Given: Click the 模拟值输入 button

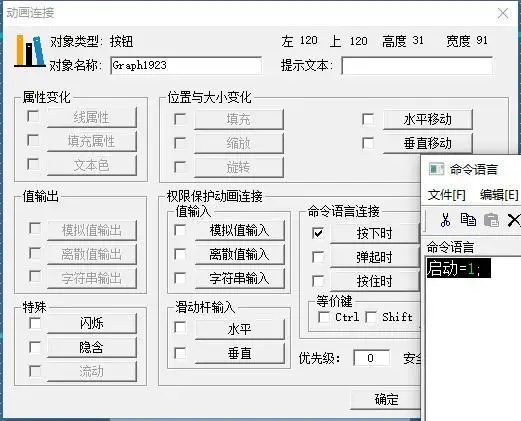Looking at the screenshot, I should pyautogui.click(x=239, y=230).
